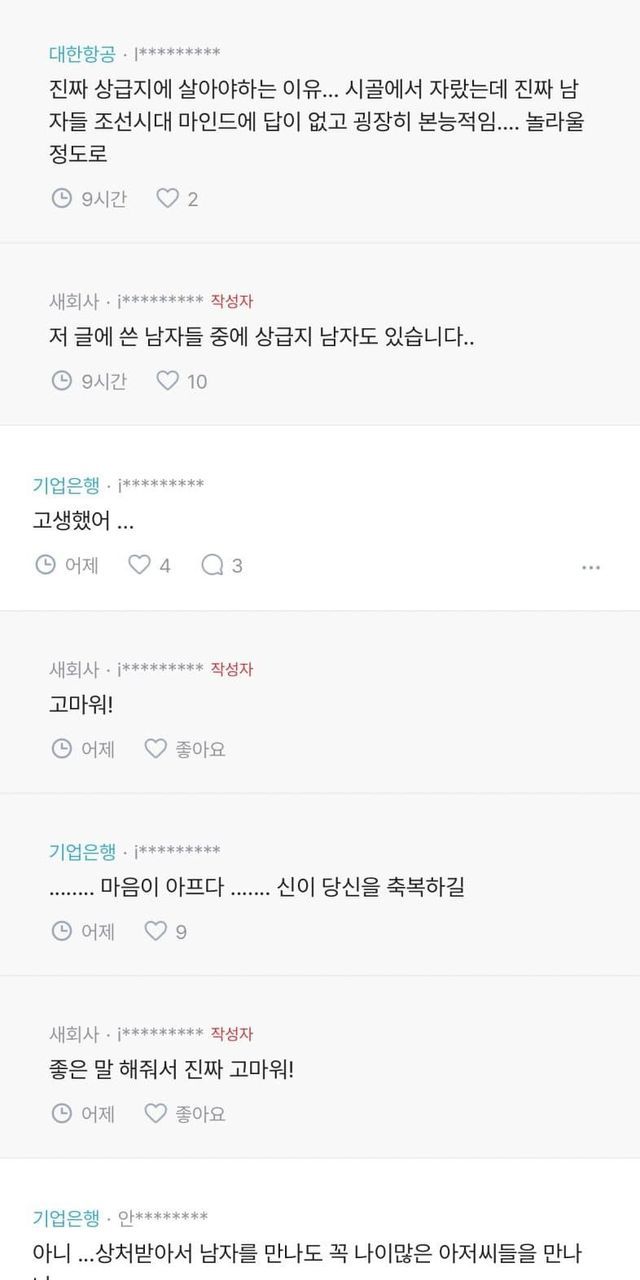Tap 기업은행 label on the bottom comment
Image resolution: width=640 pixels, height=1280 pixels.
coord(66,1217)
